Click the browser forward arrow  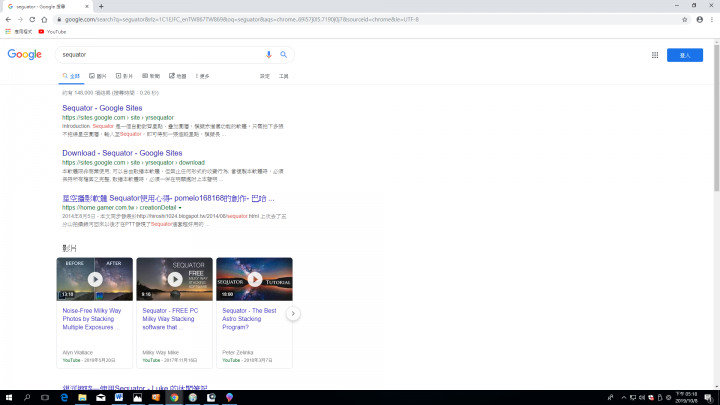pyautogui.click(x=20, y=19)
